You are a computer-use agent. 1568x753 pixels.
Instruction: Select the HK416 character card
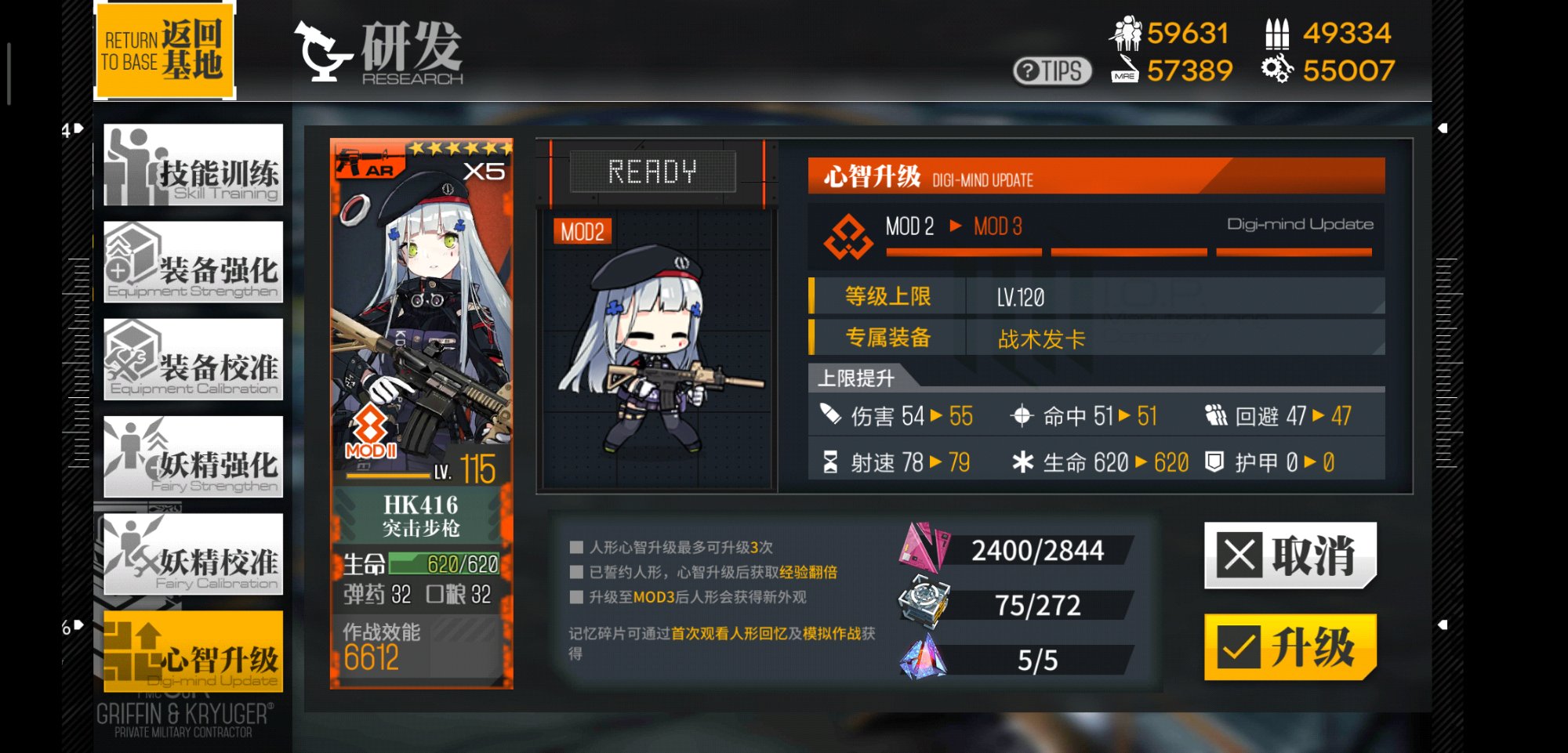tap(422, 414)
